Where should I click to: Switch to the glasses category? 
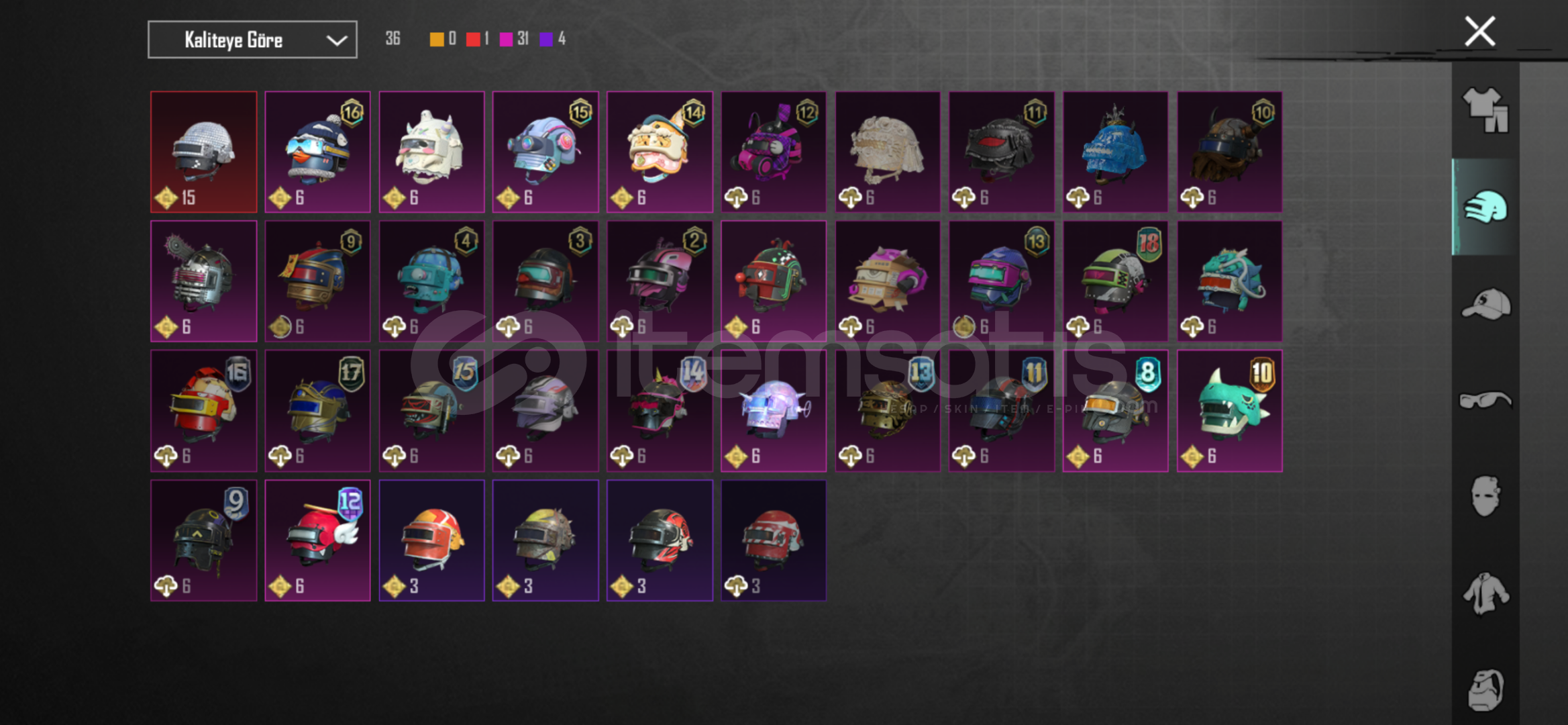tap(1485, 400)
